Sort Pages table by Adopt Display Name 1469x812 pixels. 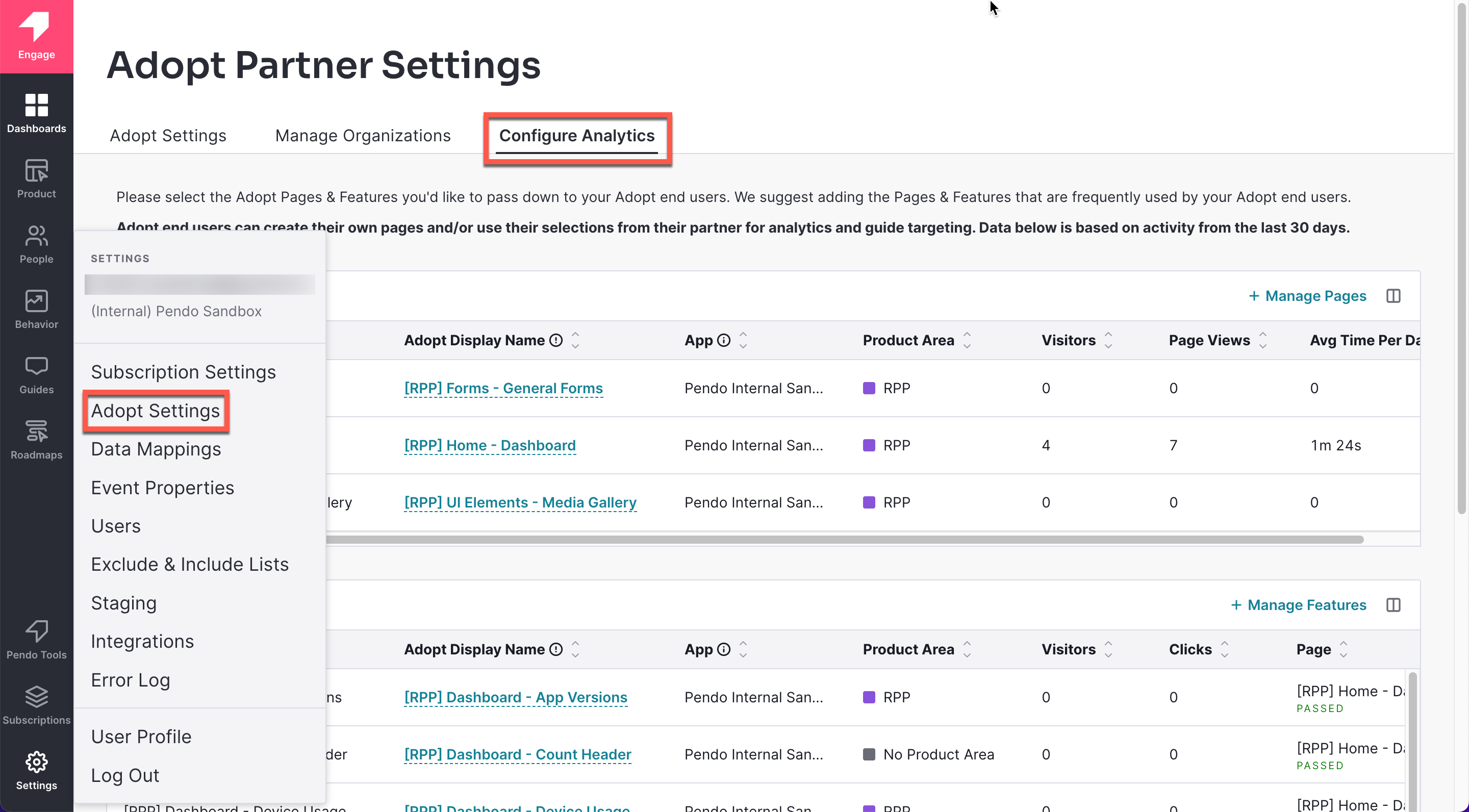click(575, 340)
